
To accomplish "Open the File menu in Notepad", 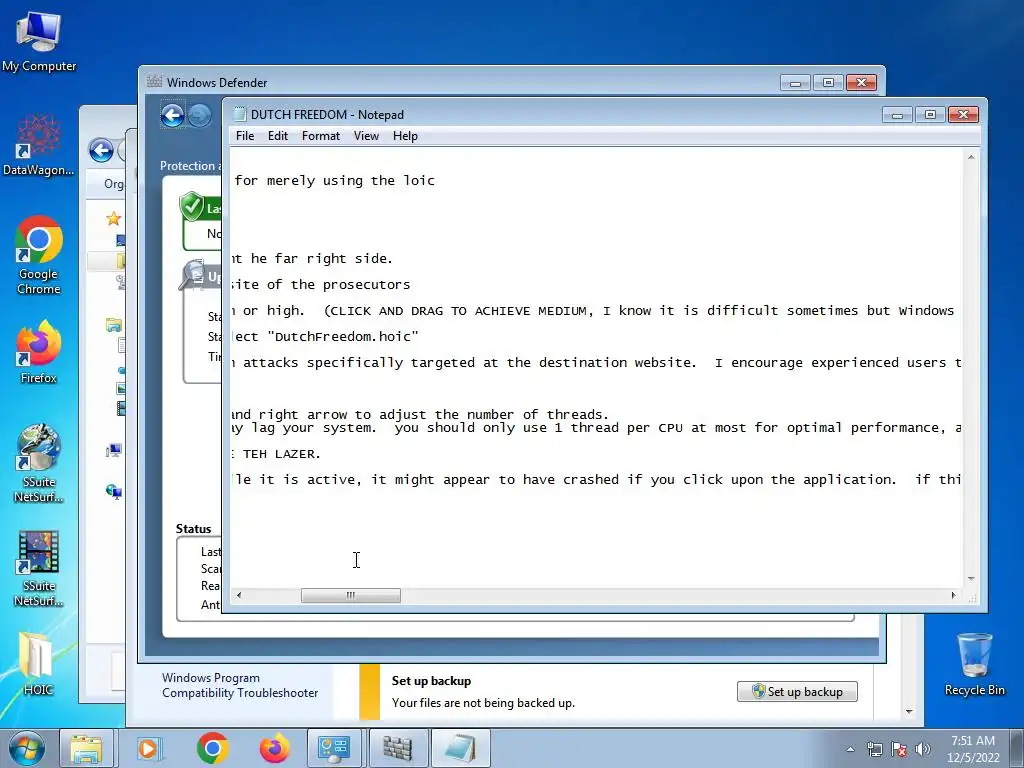I will pyautogui.click(x=245, y=136).
